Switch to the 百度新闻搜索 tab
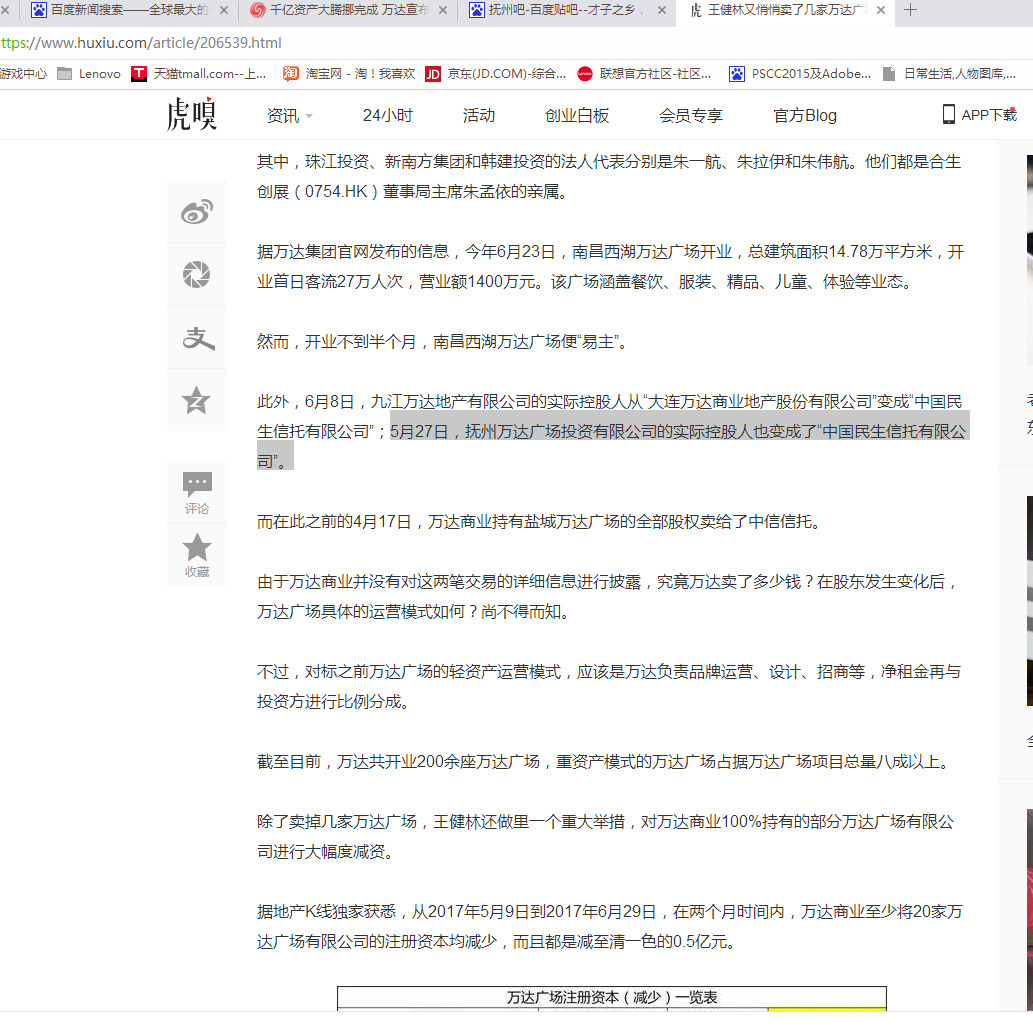Image resolution: width=1033 pixels, height=1031 pixels. tap(129, 10)
